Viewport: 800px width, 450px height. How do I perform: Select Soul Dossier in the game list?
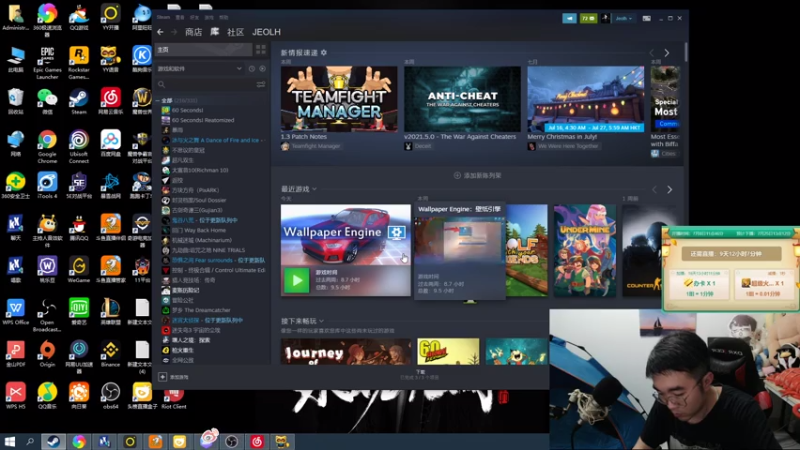click(x=194, y=201)
